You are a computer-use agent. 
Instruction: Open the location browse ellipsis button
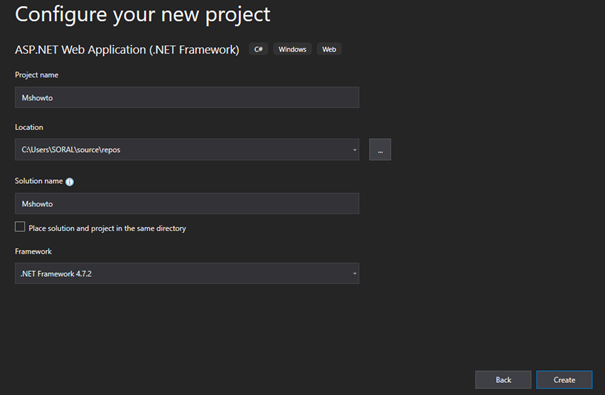[380, 149]
